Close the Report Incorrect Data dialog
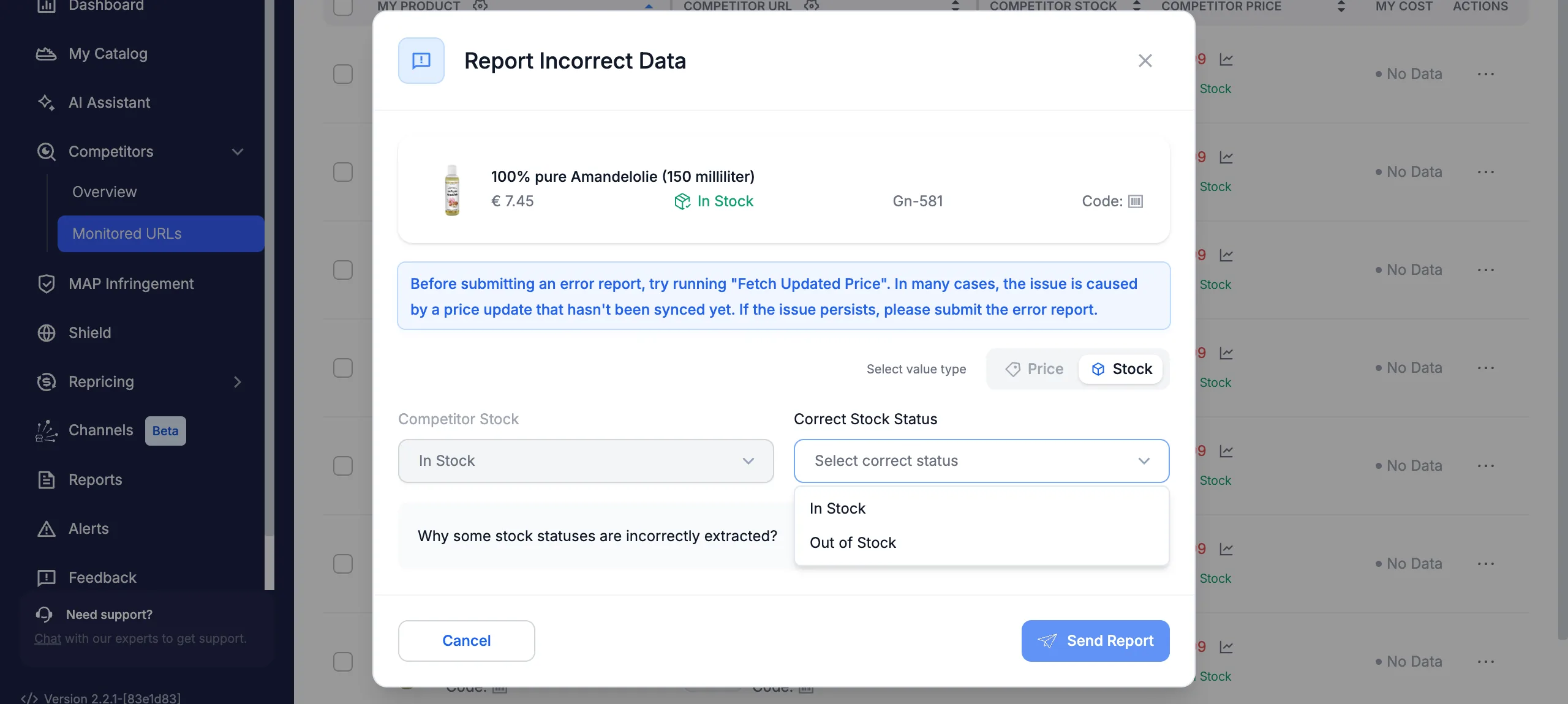The image size is (1568, 704). (x=1145, y=61)
